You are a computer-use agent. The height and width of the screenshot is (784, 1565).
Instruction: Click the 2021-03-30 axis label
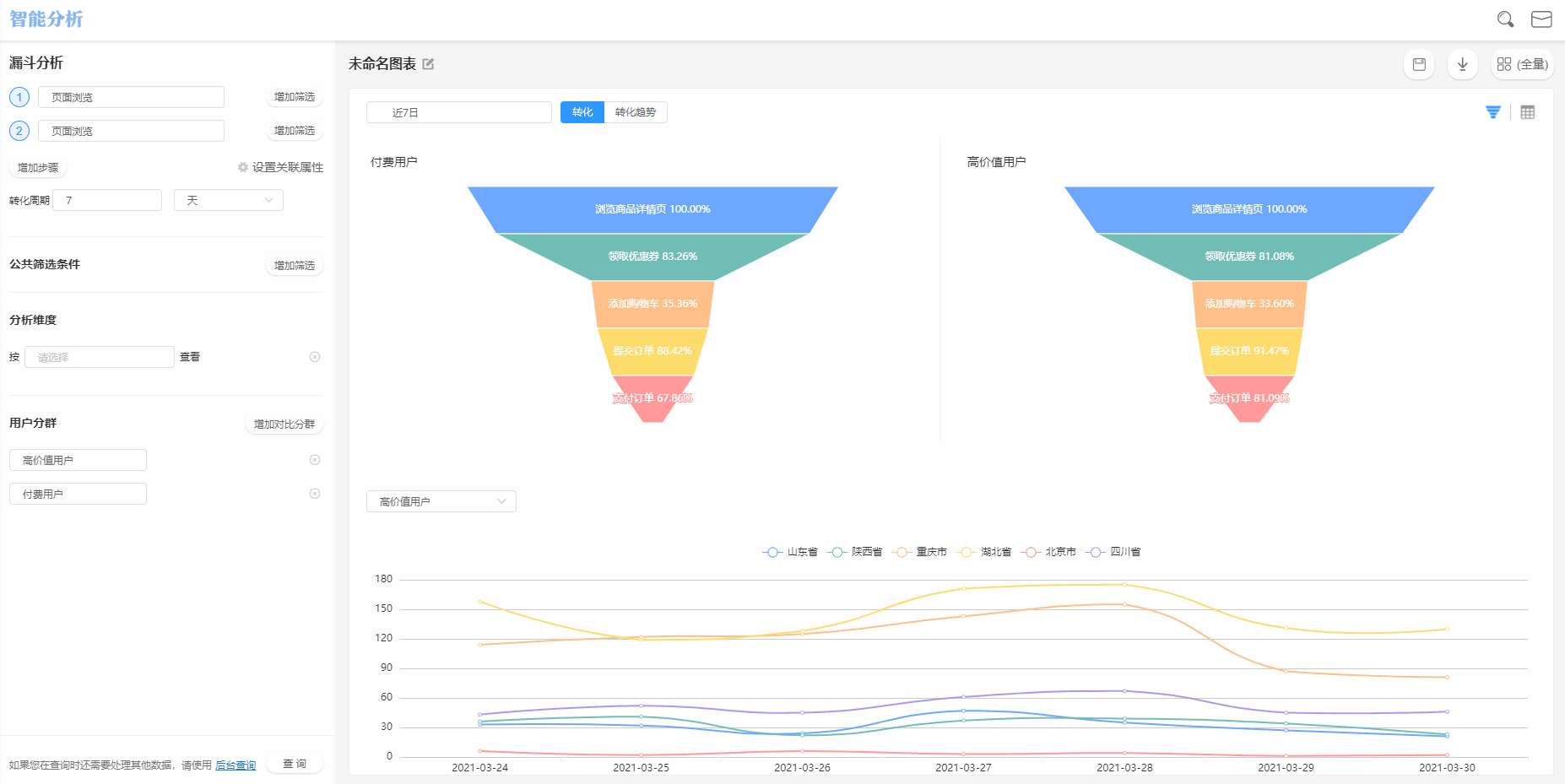pos(1447,767)
